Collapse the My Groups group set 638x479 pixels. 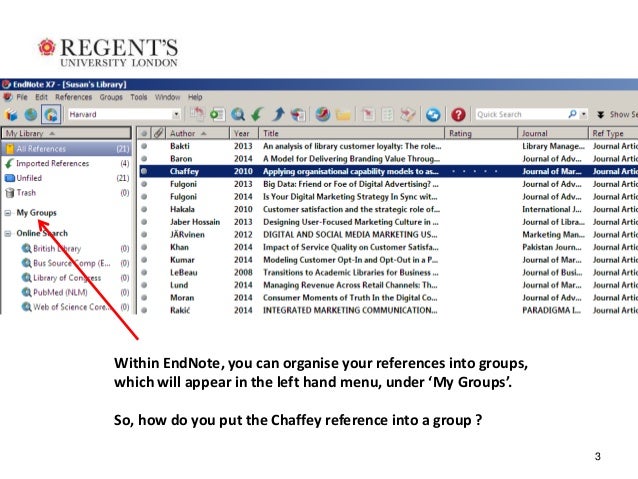tap(8, 213)
